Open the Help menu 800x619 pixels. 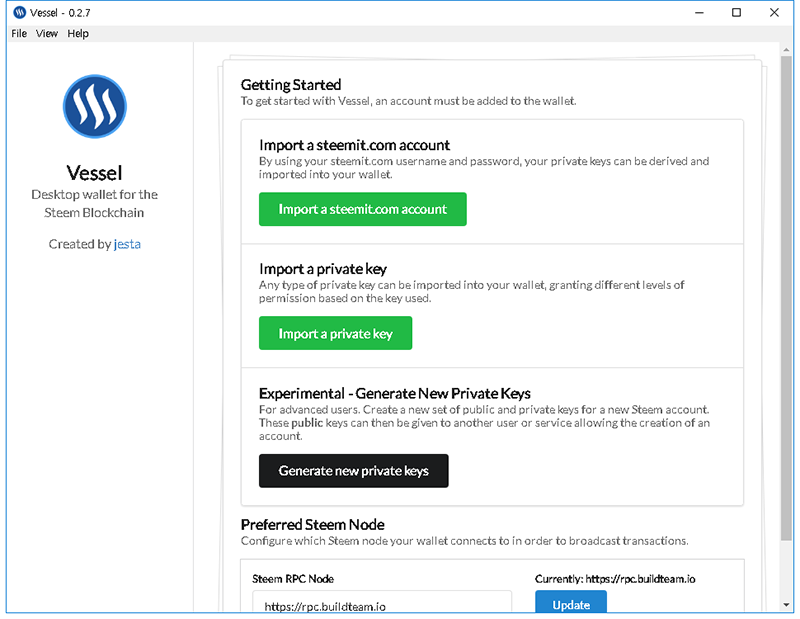[x=78, y=34]
